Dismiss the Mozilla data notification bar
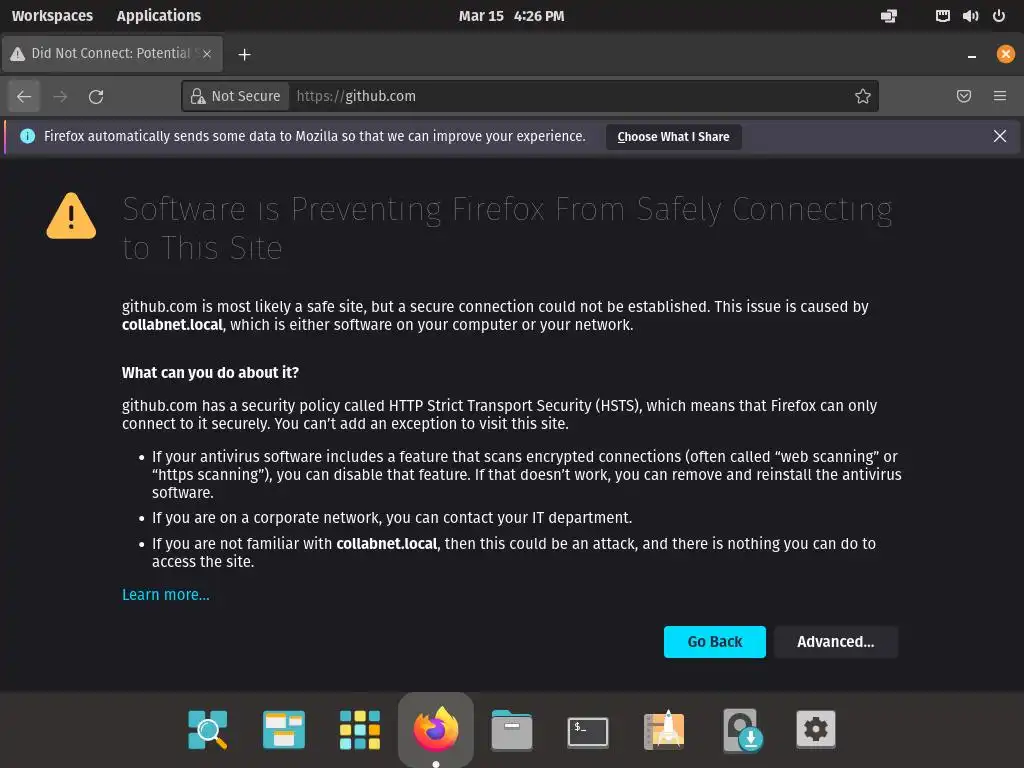 [x=999, y=136]
